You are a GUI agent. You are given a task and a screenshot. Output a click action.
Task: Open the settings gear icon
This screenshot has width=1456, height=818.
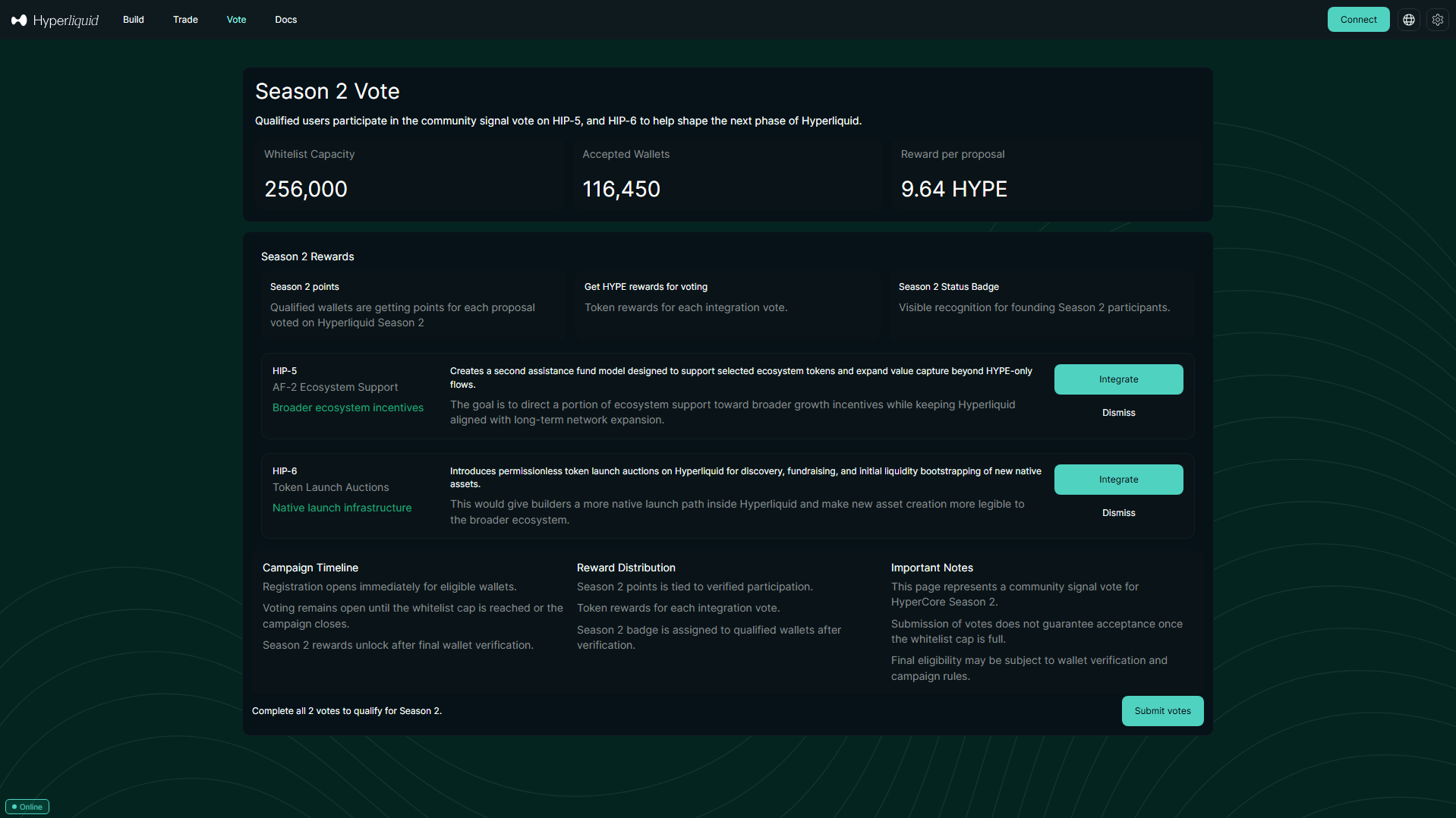tap(1438, 20)
